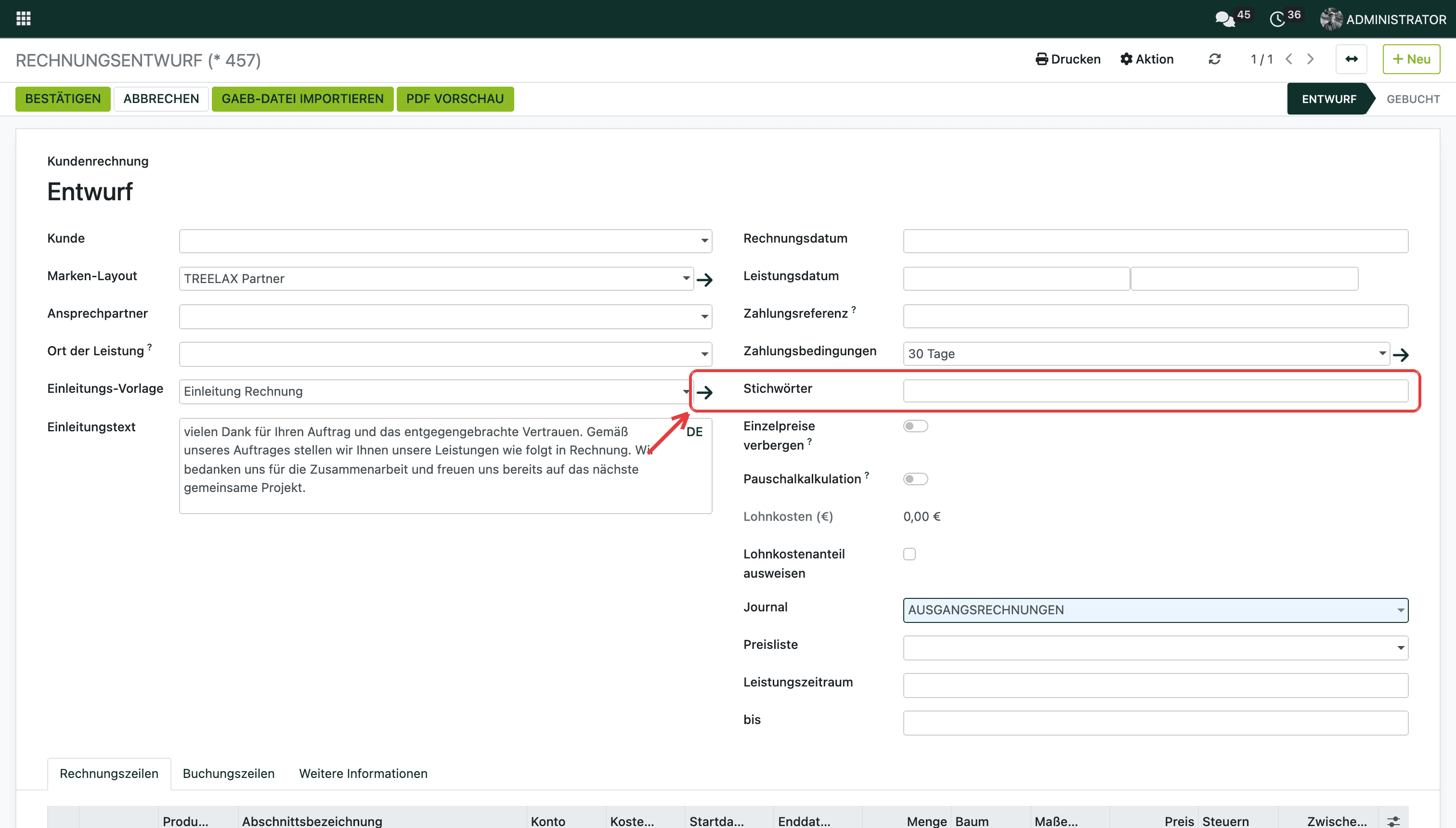Click into the Einleitungstext text area
Viewport: 1456px width, 828px height.
tap(445, 466)
